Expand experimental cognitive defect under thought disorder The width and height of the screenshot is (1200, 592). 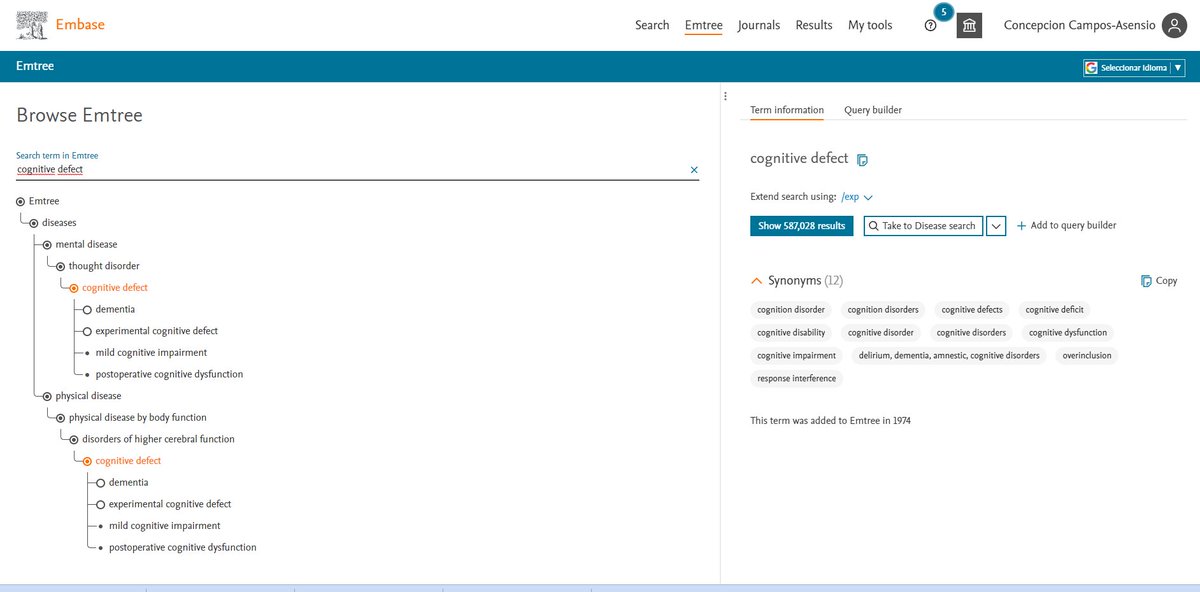[88, 331]
